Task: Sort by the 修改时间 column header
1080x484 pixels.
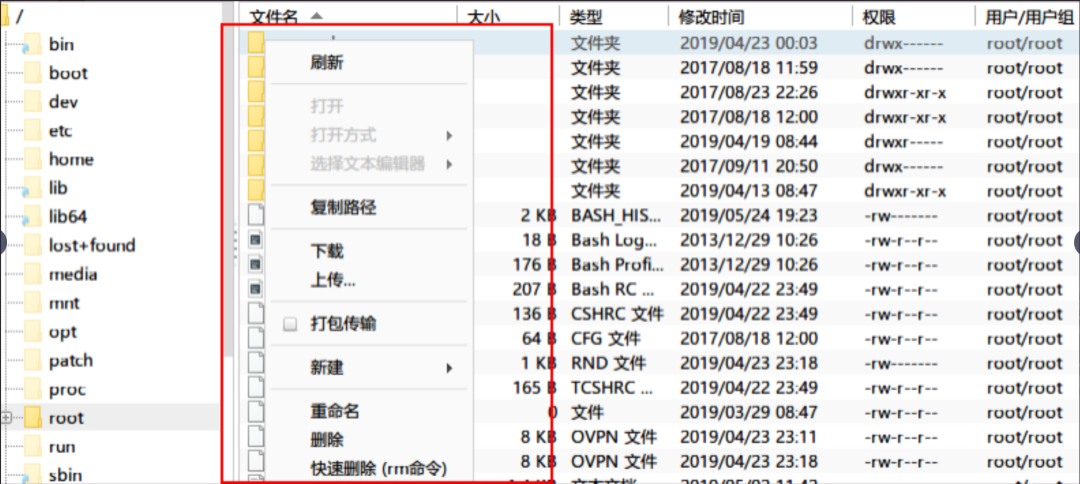Action: tap(712, 17)
